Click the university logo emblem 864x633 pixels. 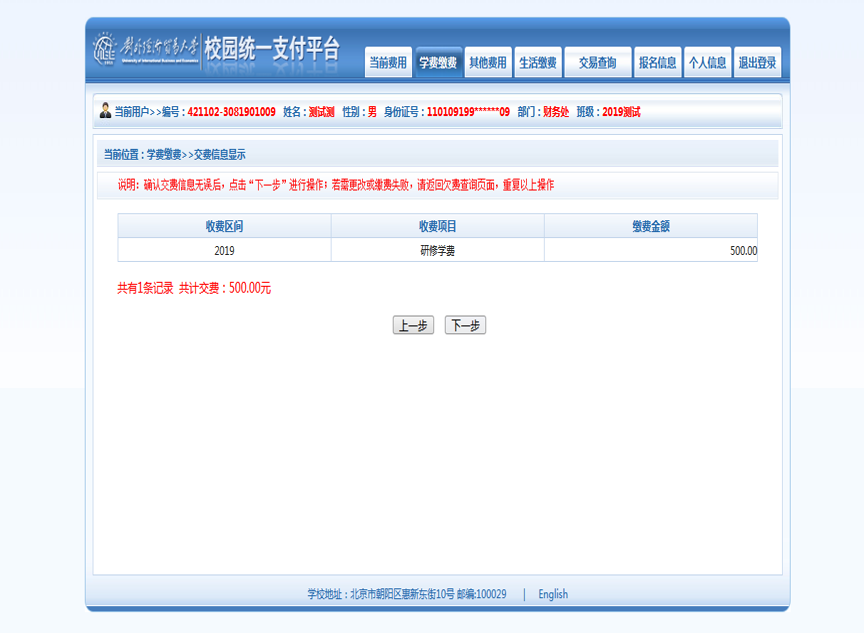tap(104, 49)
